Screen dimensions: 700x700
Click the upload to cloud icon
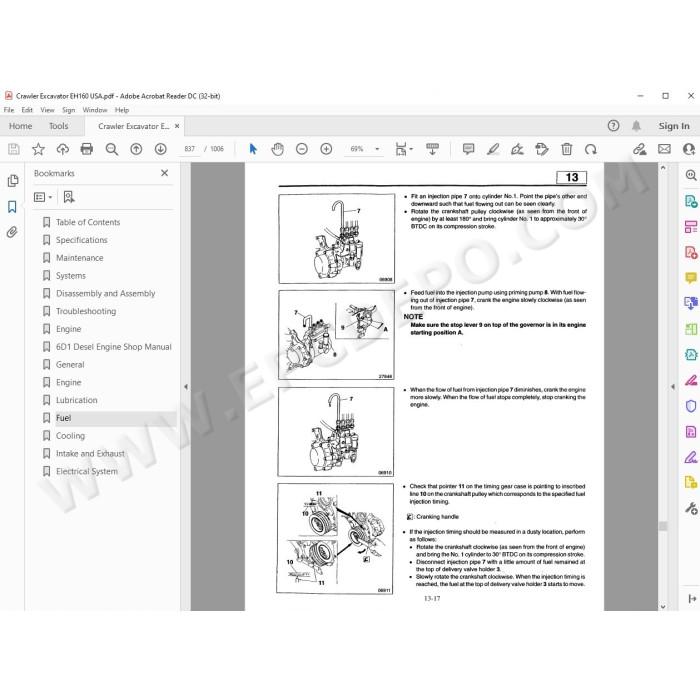pyautogui.click(x=62, y=149)
